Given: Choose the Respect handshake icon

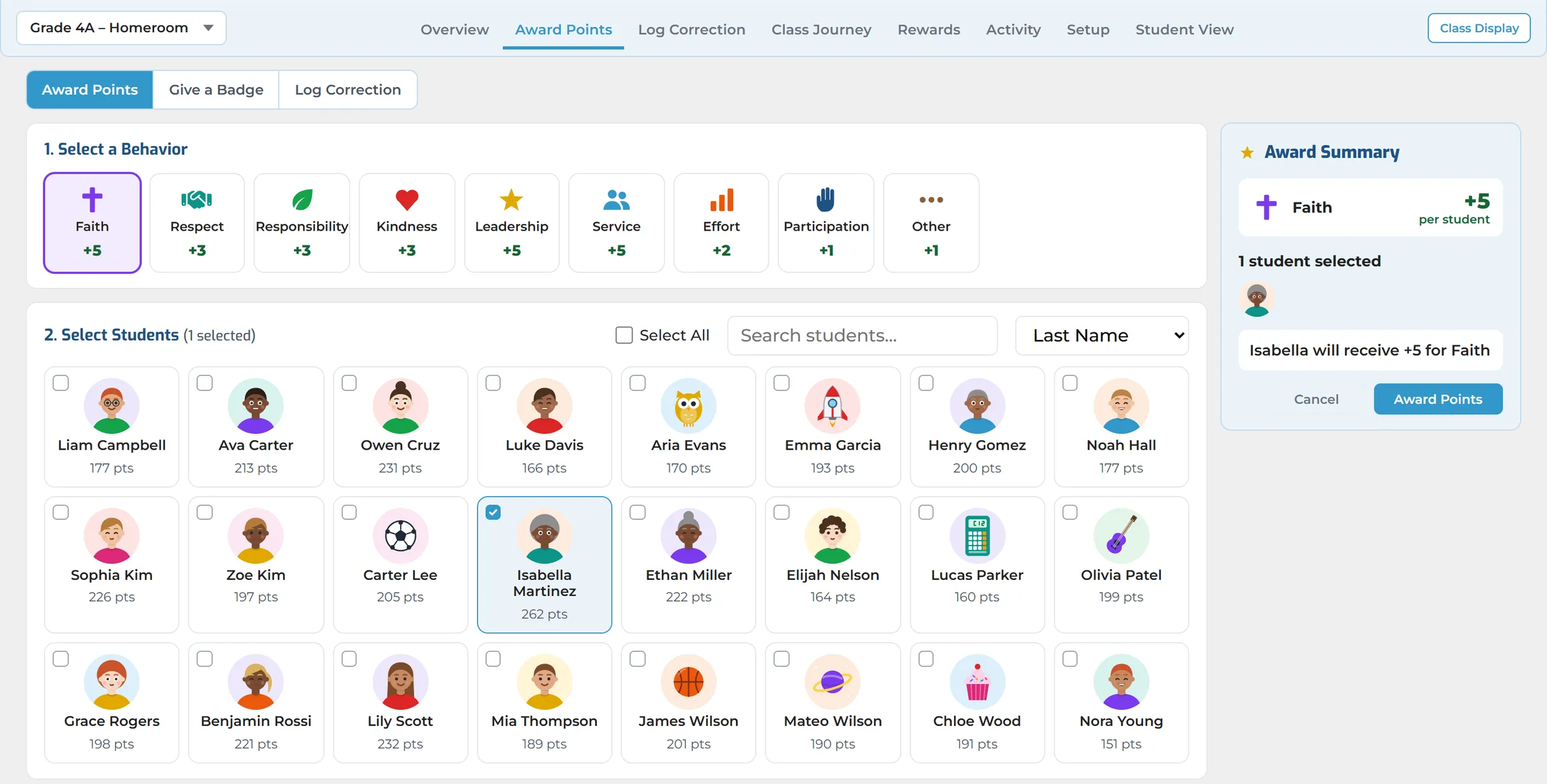Looking at the screenshot, I should pyautogui.click(x=197, y=200).
